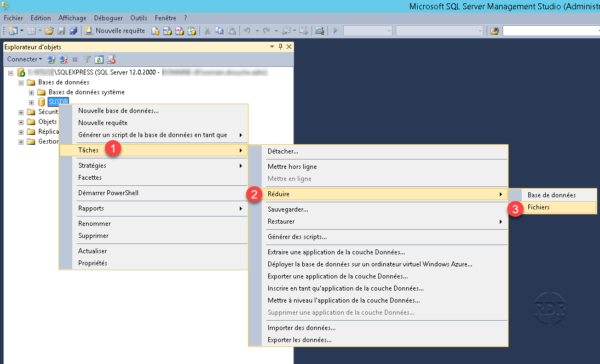Click the Stop square icon in Object Explorer
This screenshot has height=364, width=600.
click(x=75, y=59)
